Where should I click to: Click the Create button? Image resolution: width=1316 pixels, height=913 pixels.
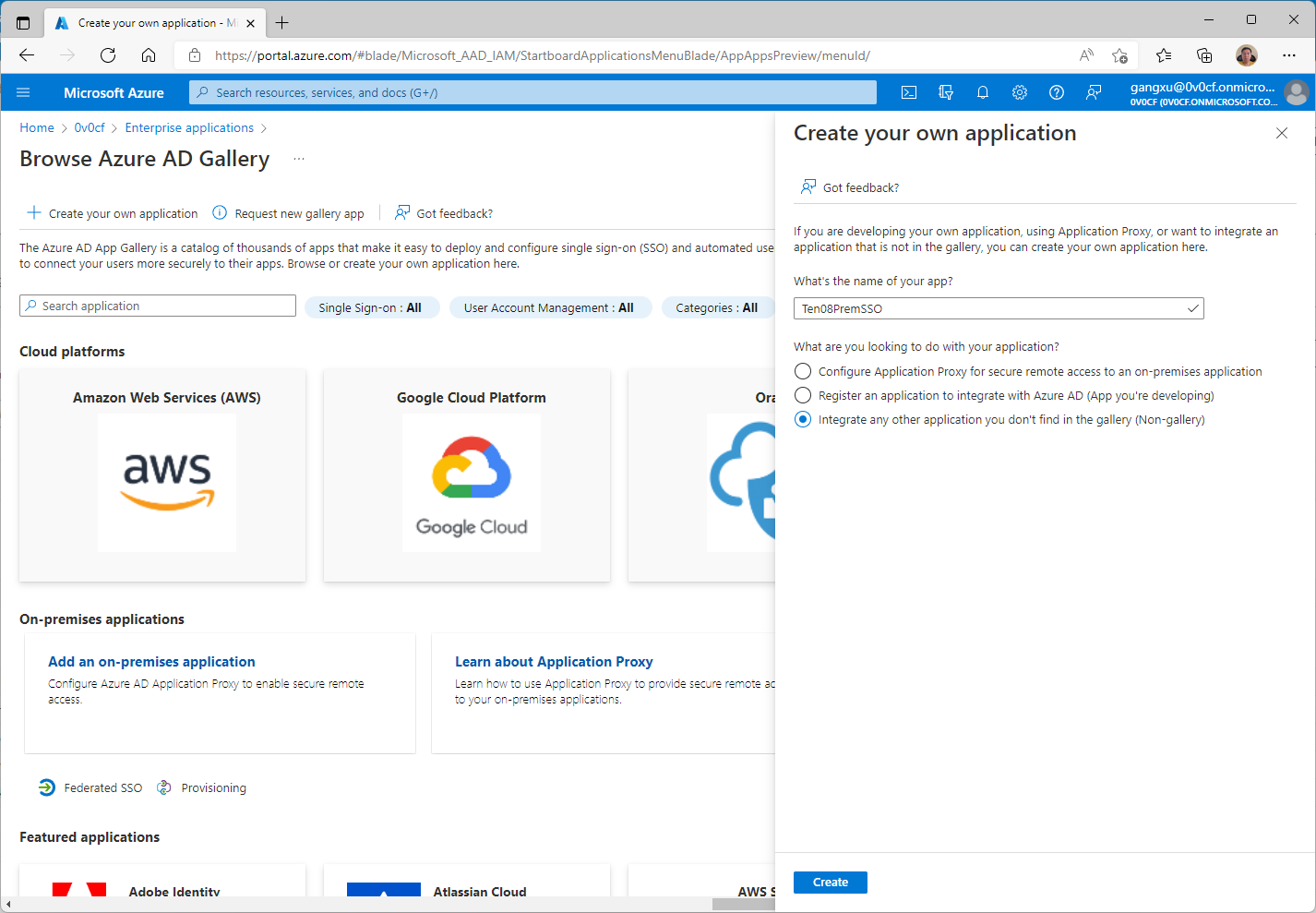pyautogui.click(x=831, y=883)
